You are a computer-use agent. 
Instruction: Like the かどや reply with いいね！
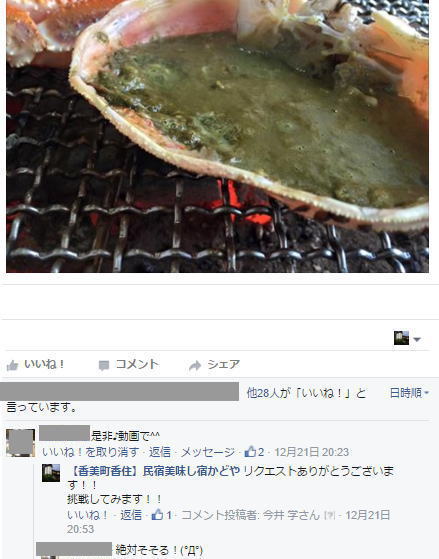pos(87,515)
